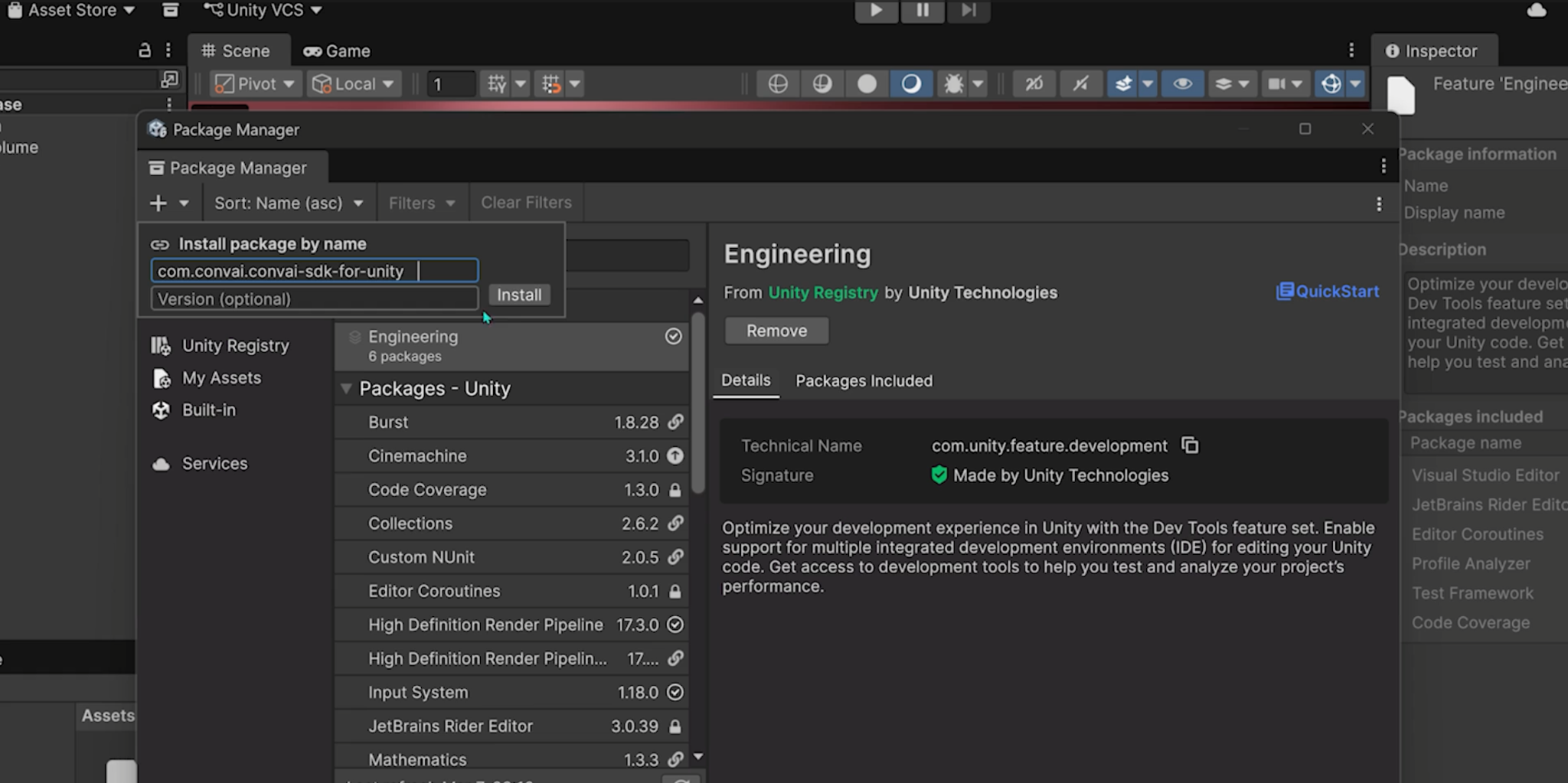Click the Version (optional) input field
Image resolution: width=1568 pixels, height=783 pixels.
(x=314, y=299)
